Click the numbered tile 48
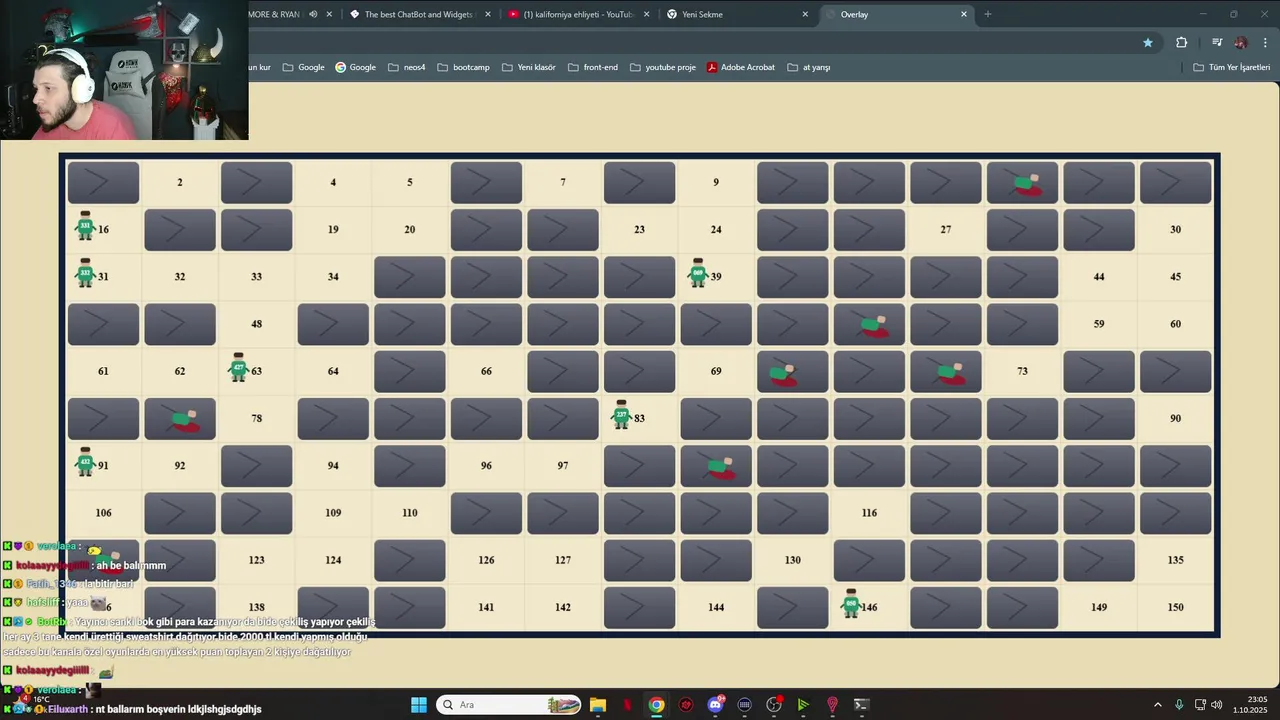Screen dimensions: 1280x720 pyautogui.click(x=257, y=324)
